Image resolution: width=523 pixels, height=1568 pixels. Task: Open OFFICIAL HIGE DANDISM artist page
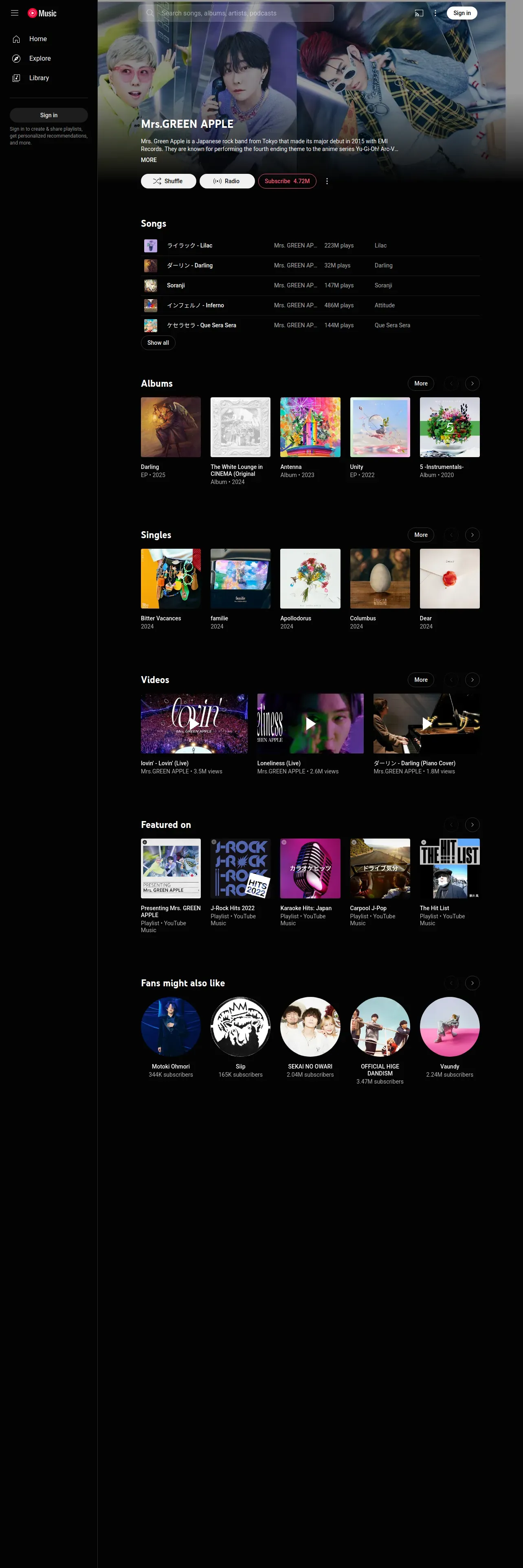380,1027
